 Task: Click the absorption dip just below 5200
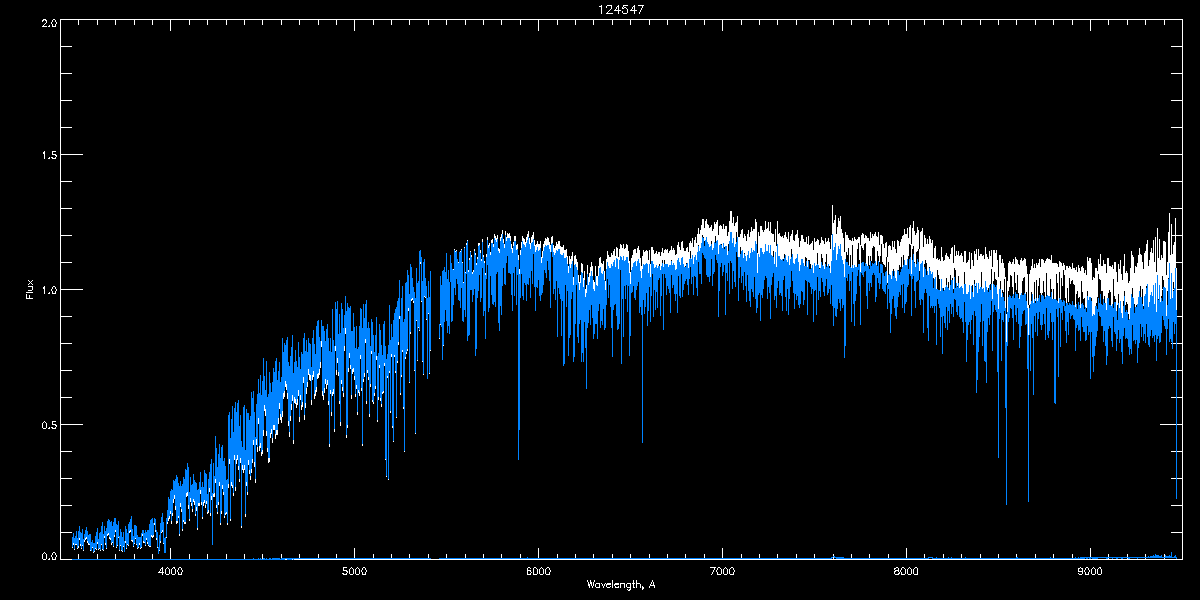coord(387,478)
